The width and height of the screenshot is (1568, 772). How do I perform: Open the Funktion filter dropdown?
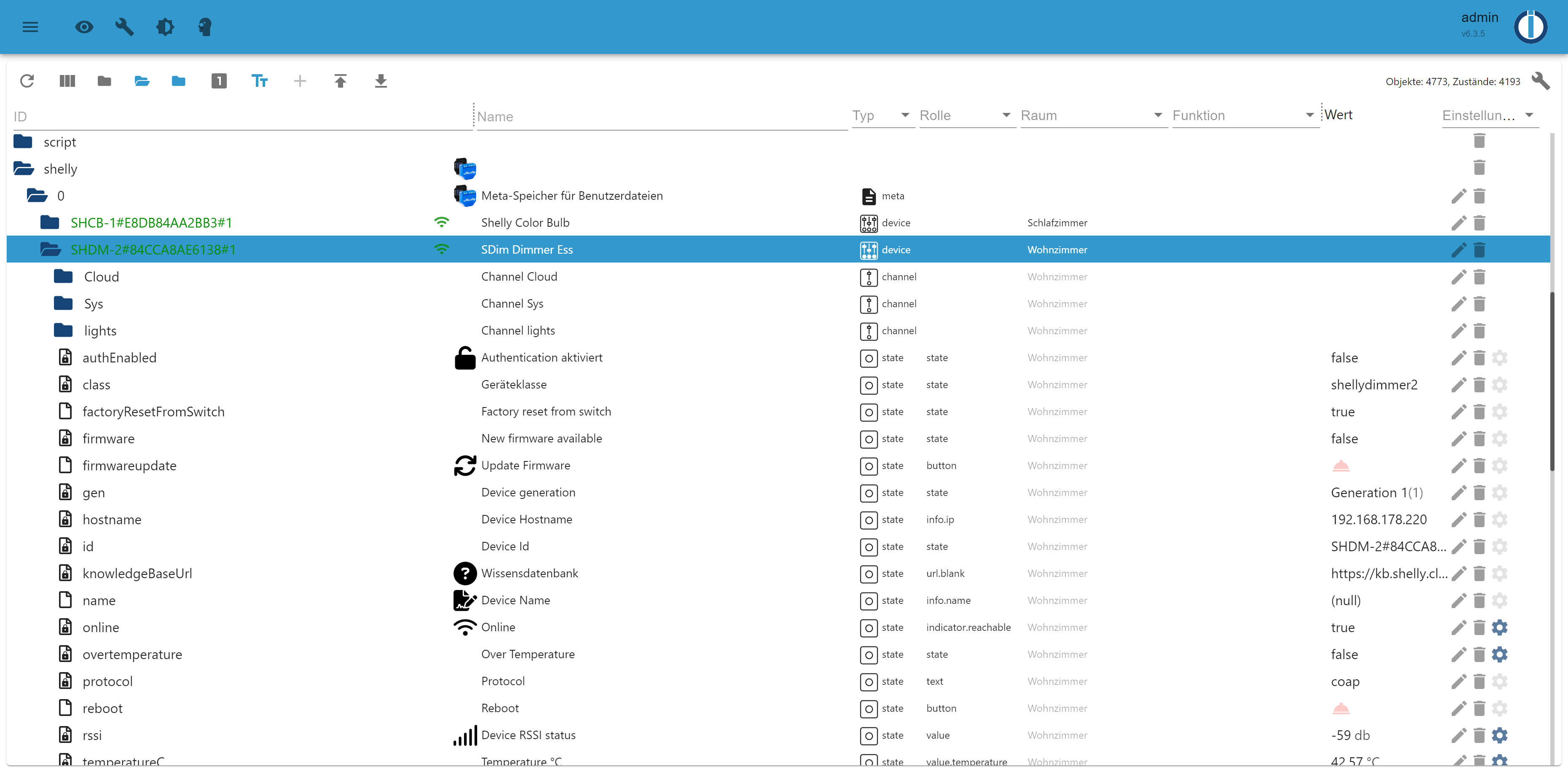(1242, 115)
